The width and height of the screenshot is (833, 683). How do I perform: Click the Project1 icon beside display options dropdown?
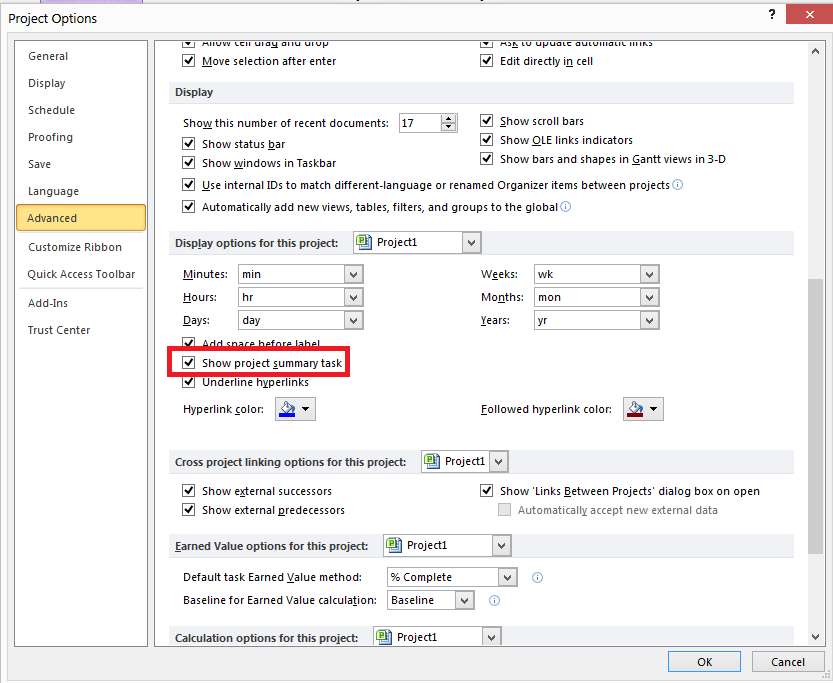click(x=362, y=242)
